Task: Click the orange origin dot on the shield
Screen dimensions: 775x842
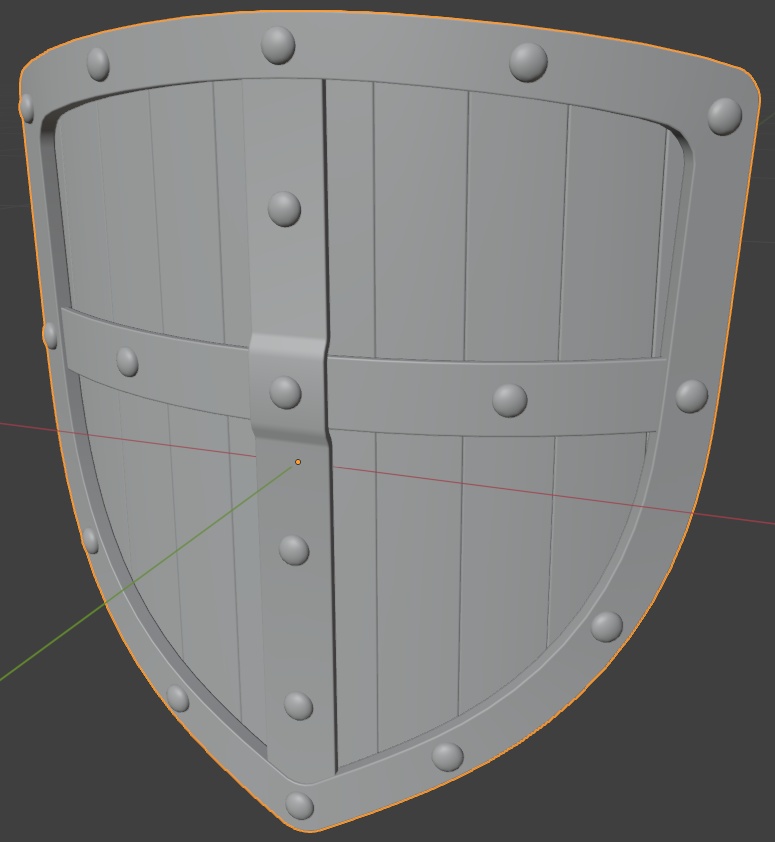Action: pos(298,462)
